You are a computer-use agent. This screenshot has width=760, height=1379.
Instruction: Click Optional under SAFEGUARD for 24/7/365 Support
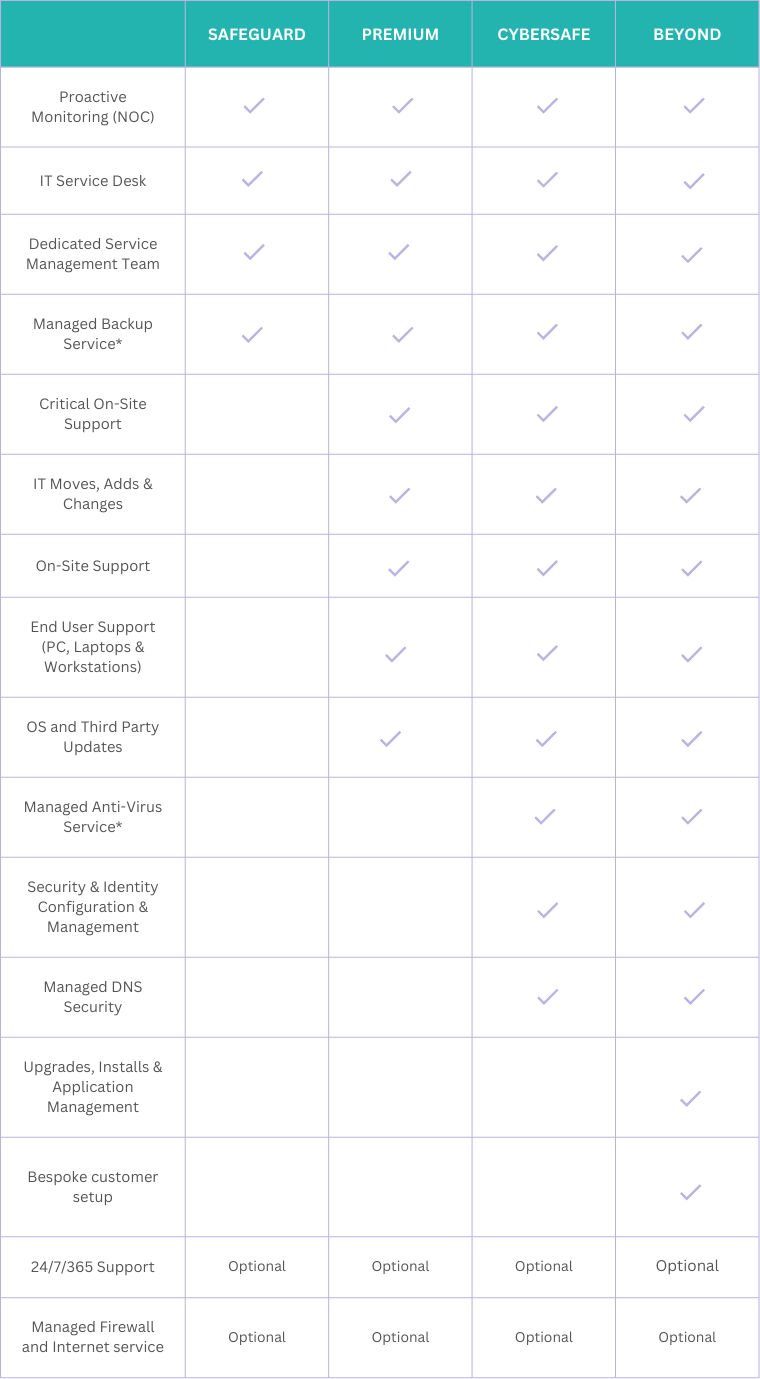(257, 1266)
